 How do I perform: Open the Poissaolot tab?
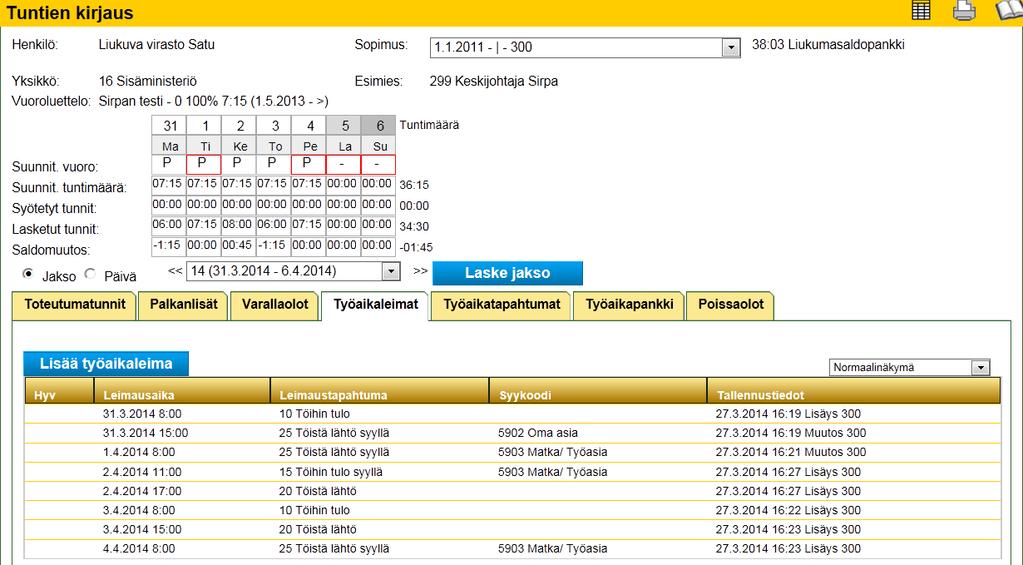pos(730,305)
